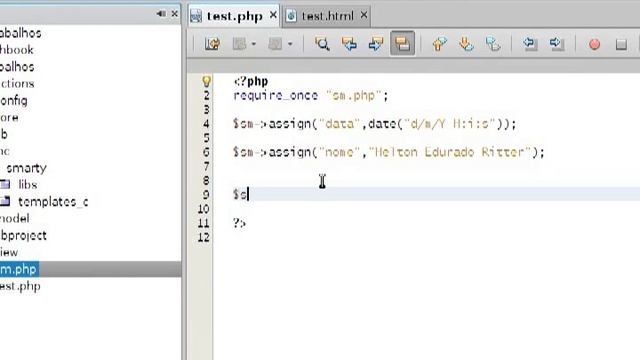Start macro recording with red circle
Screen dimensions: 640x360
[595, 44]
